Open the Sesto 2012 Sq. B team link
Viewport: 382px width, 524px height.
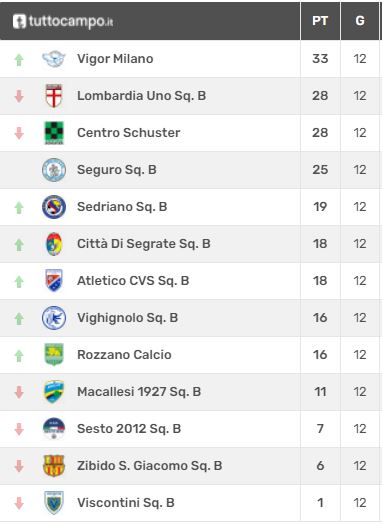[x=129, y=428]
